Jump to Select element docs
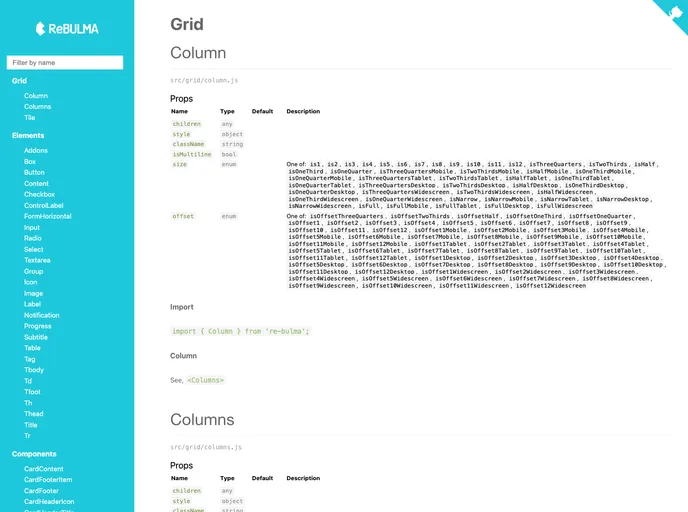The width and height of the screenshot is (688, 512). click(x=34, y=249)
